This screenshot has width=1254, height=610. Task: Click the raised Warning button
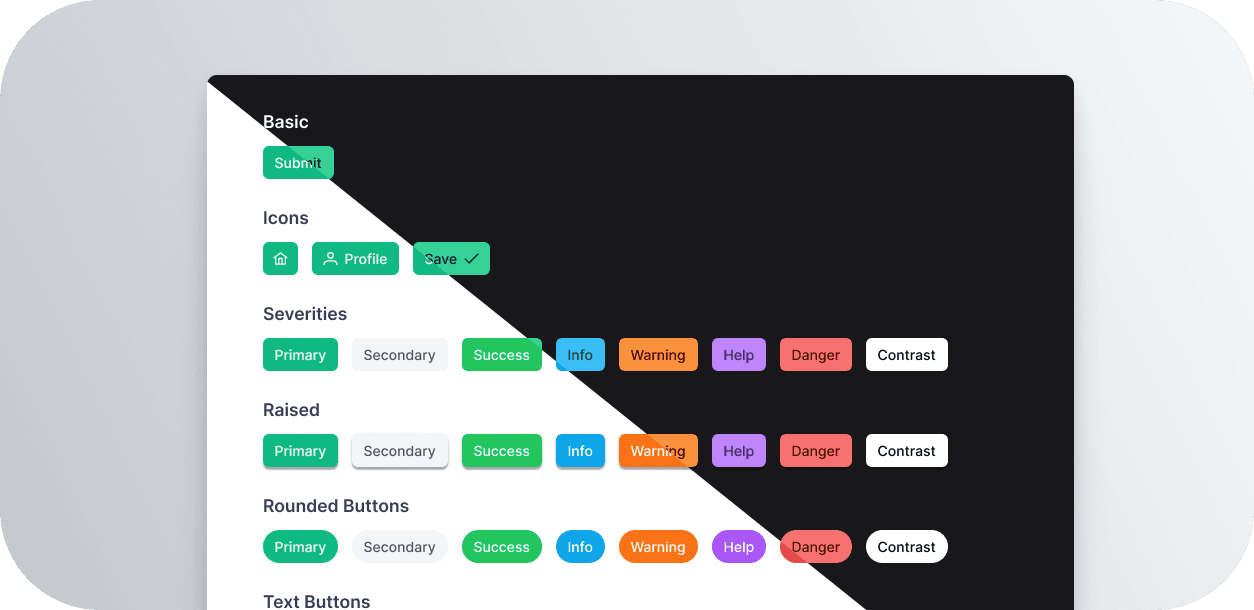658,450
